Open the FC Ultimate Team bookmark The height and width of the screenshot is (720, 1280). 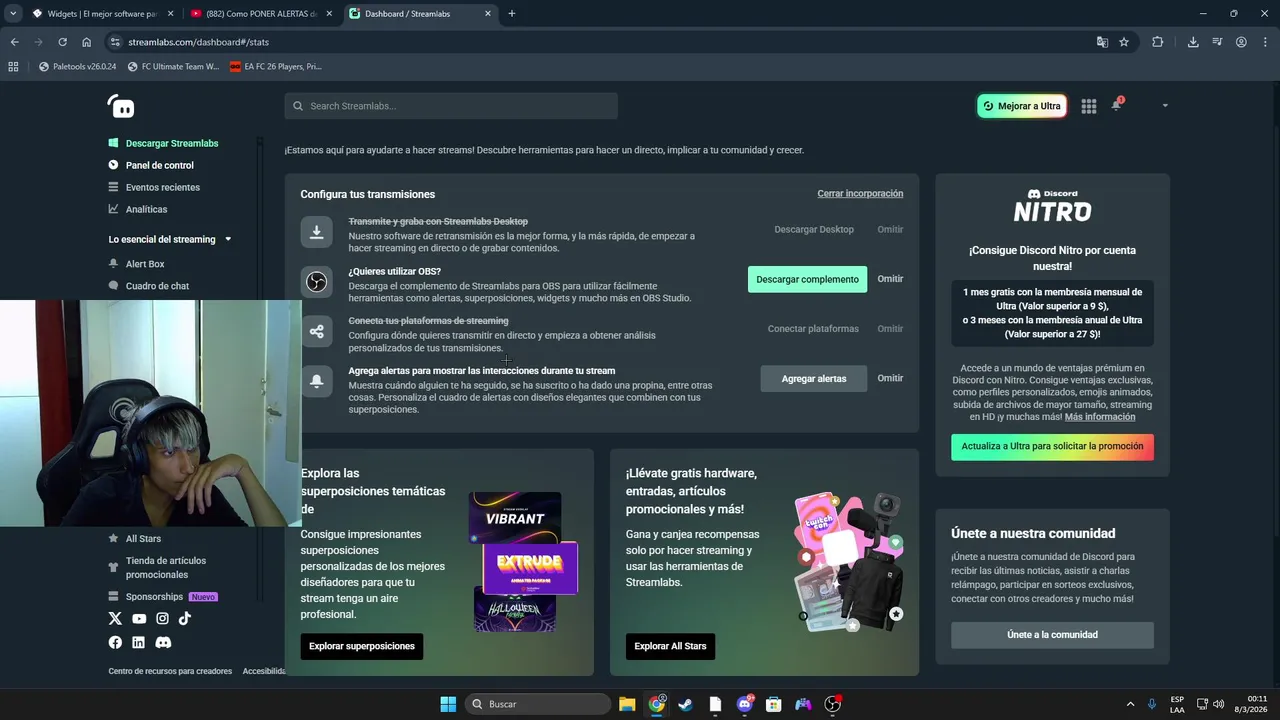coord(173,66)
